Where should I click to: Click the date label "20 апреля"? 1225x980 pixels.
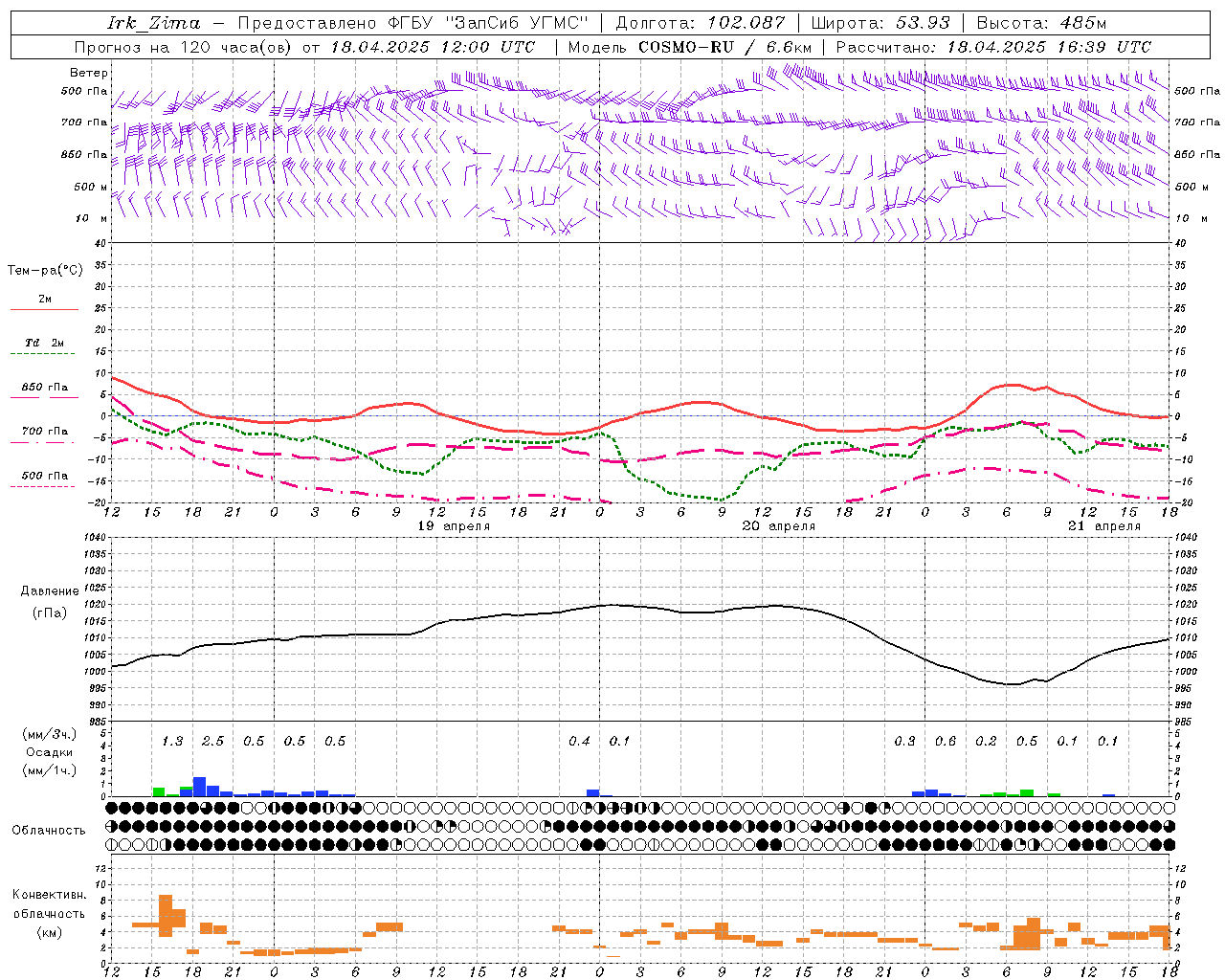[779, 526]
